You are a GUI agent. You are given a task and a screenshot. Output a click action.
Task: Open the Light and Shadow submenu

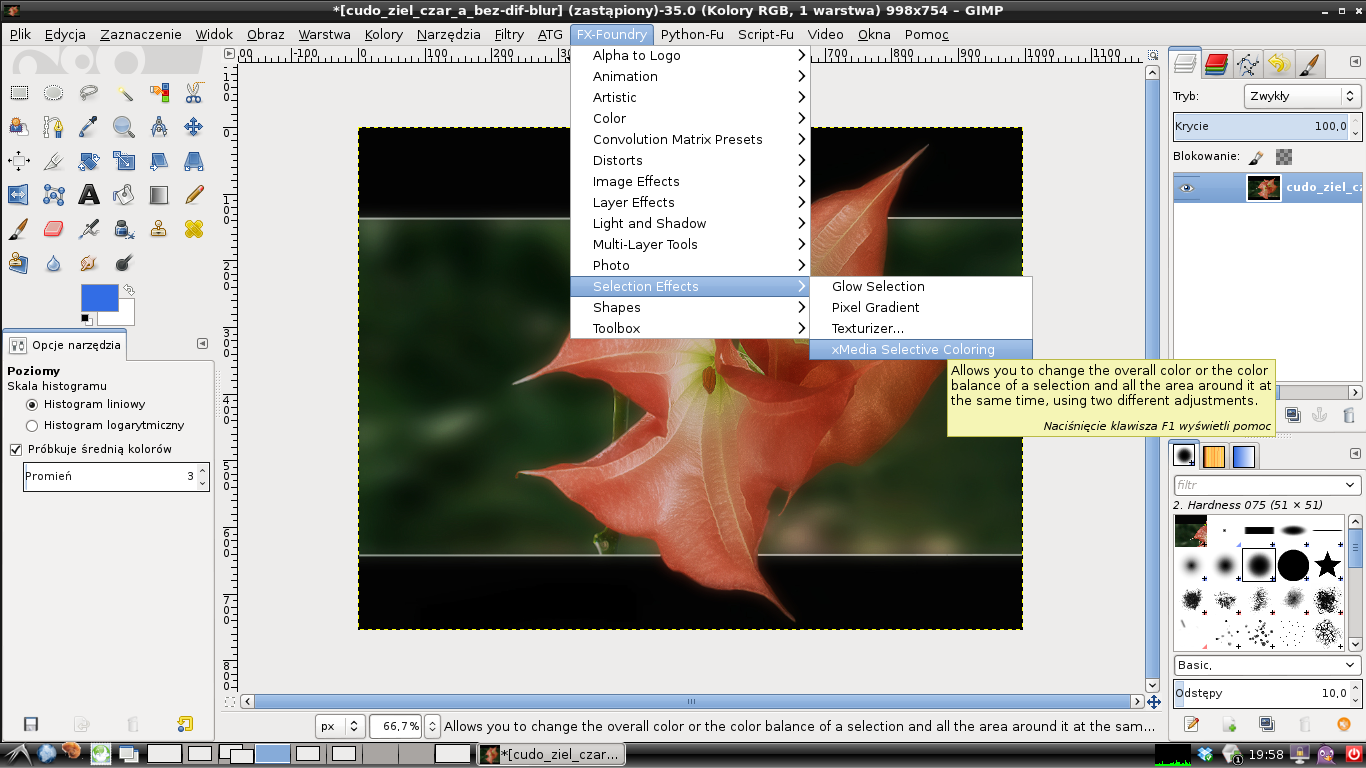[649, 223]
